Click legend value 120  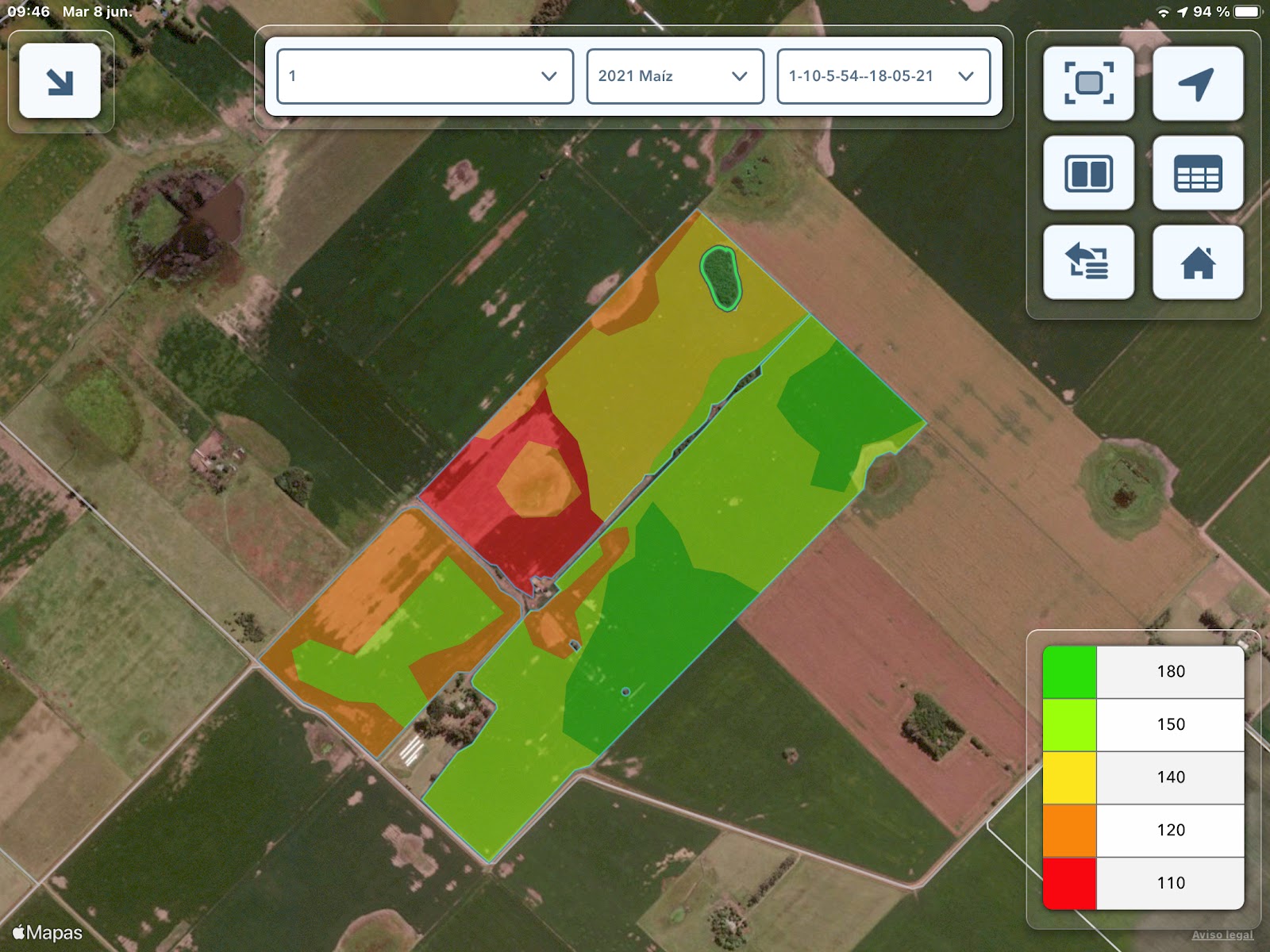point(1171,830)
